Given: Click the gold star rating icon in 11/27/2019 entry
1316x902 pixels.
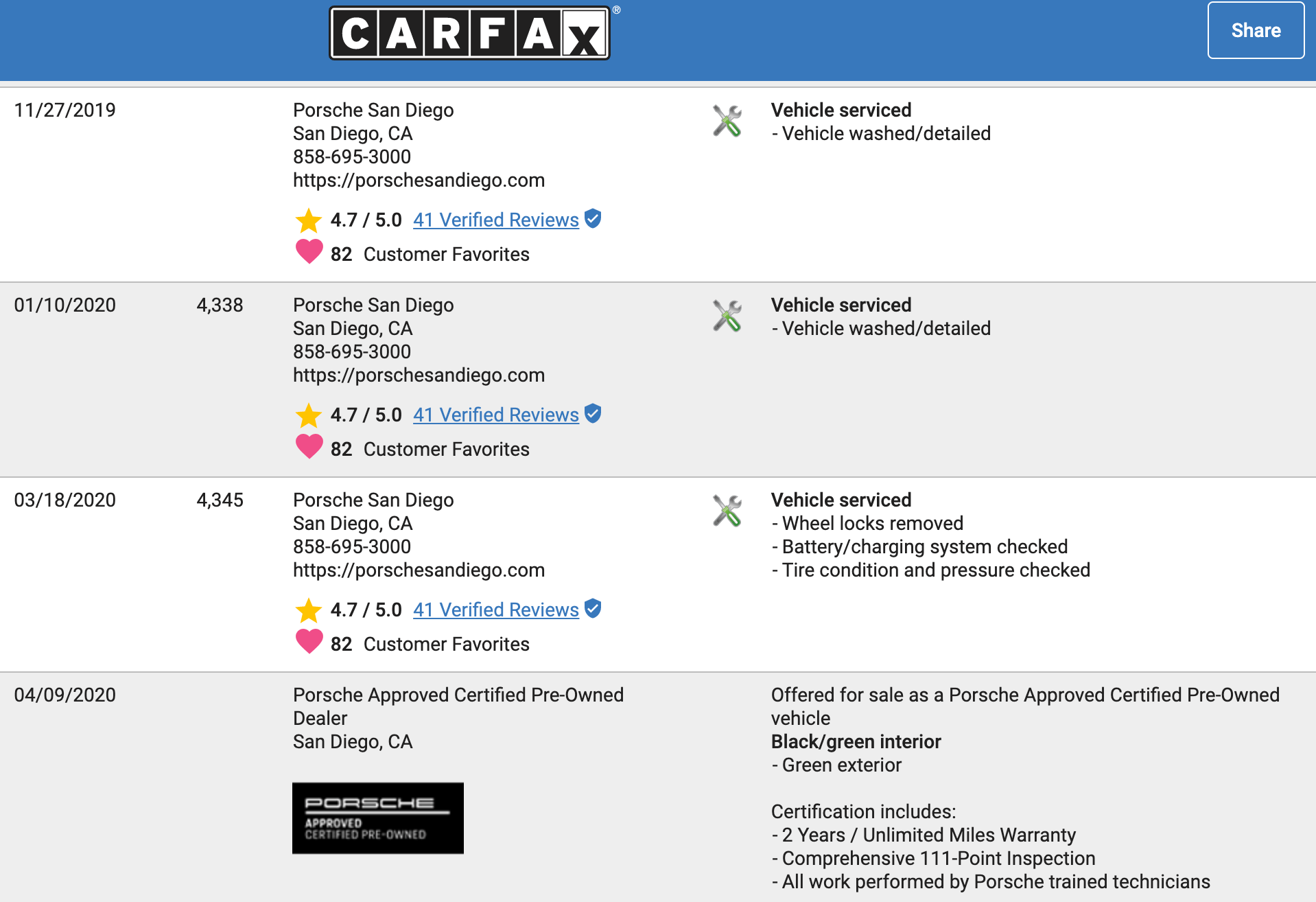Looking at the screenshot, I should coord(309,220).
